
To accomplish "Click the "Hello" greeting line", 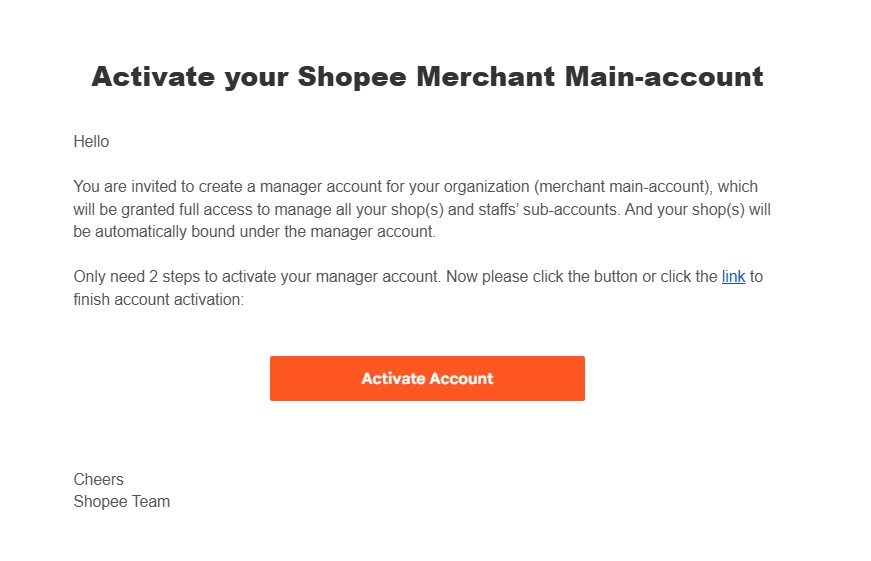I will coord(91,142).
